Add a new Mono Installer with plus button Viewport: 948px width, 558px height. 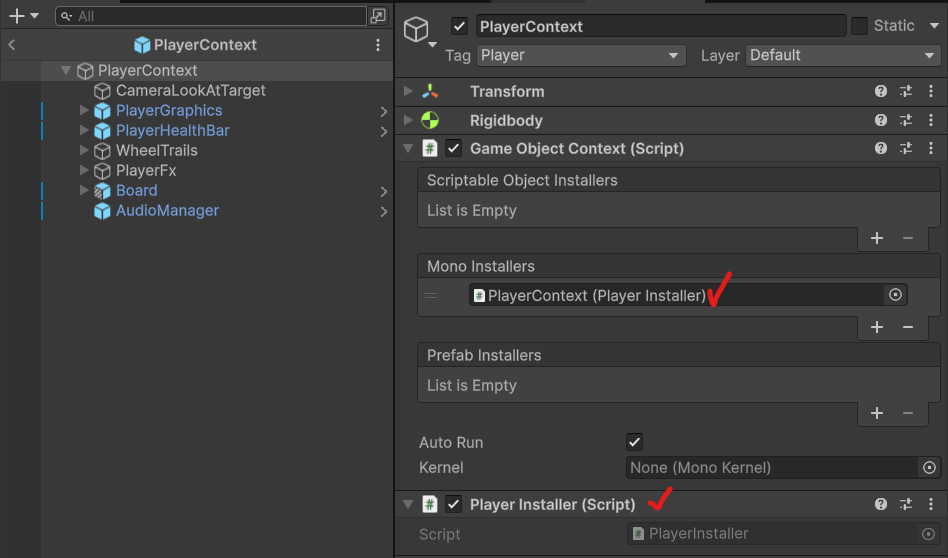click(x=877, y=327)
